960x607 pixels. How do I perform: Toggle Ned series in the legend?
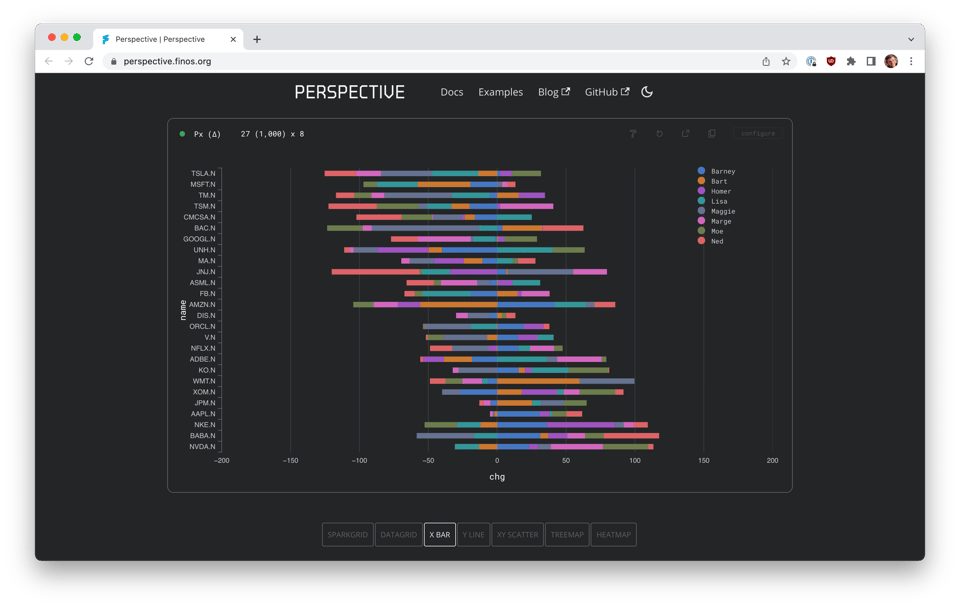[716, 241]
